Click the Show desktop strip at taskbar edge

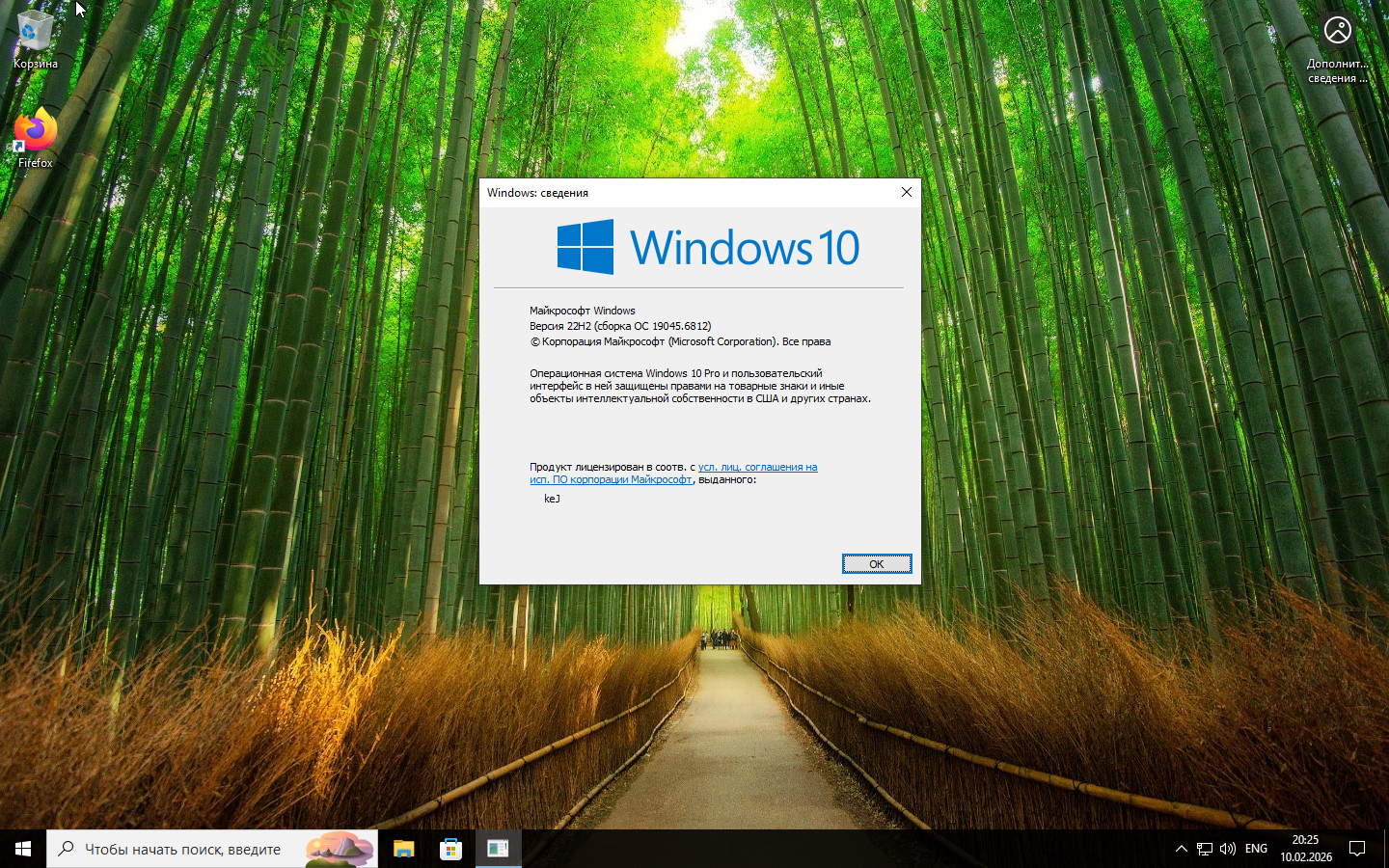tap(1386, 849)
